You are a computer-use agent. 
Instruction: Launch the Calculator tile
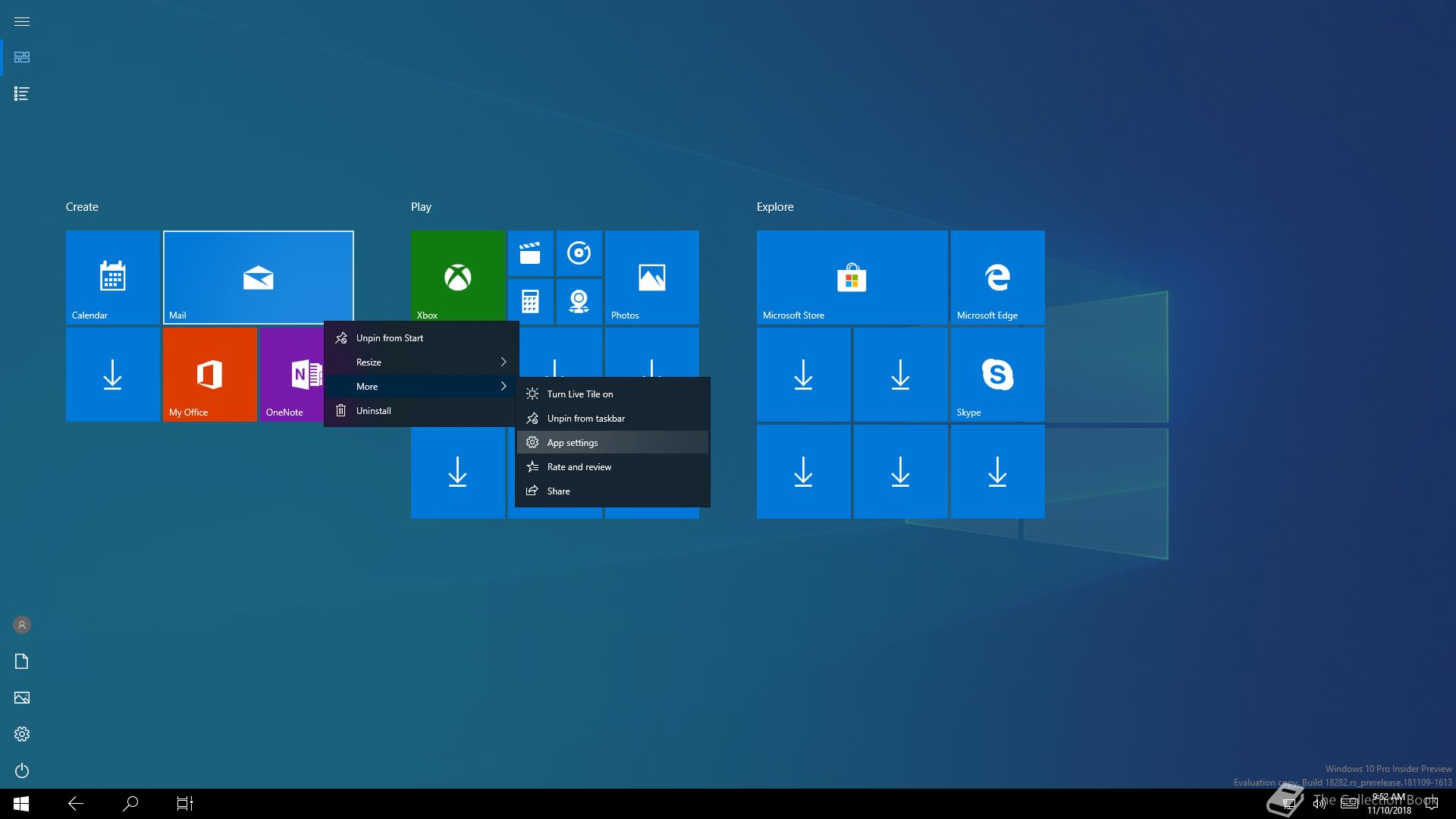click(530, 302)
